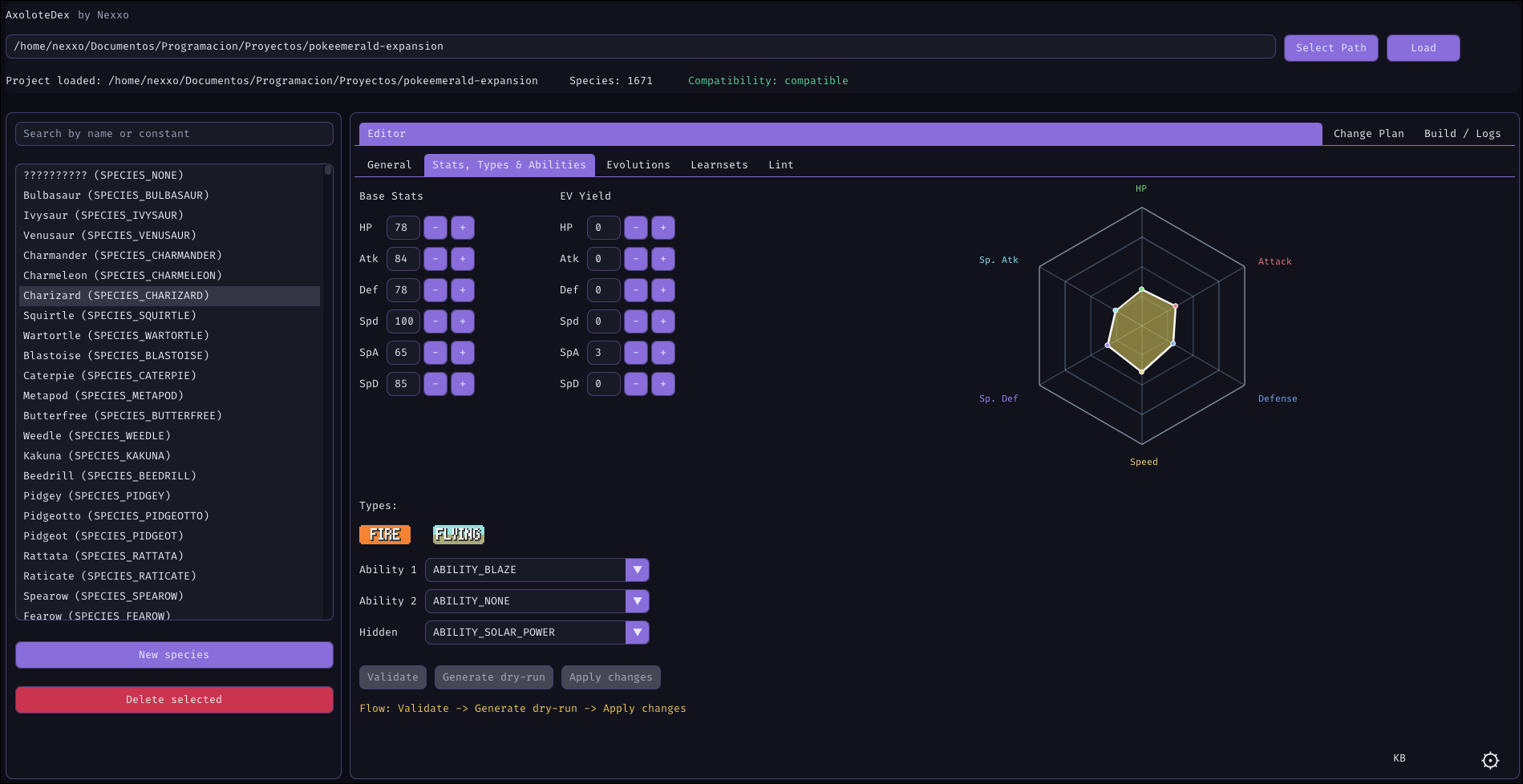Click the project path input field

[x=641, y=46]
